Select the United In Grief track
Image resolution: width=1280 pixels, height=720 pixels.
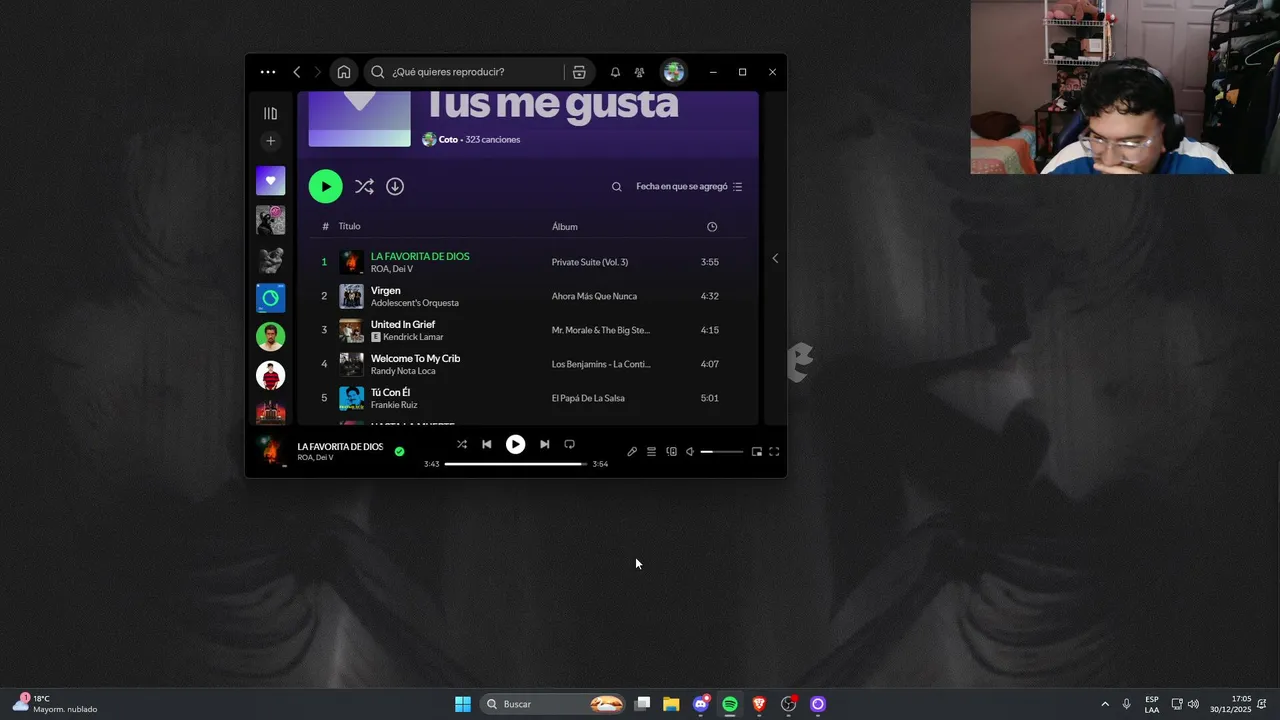528,330
